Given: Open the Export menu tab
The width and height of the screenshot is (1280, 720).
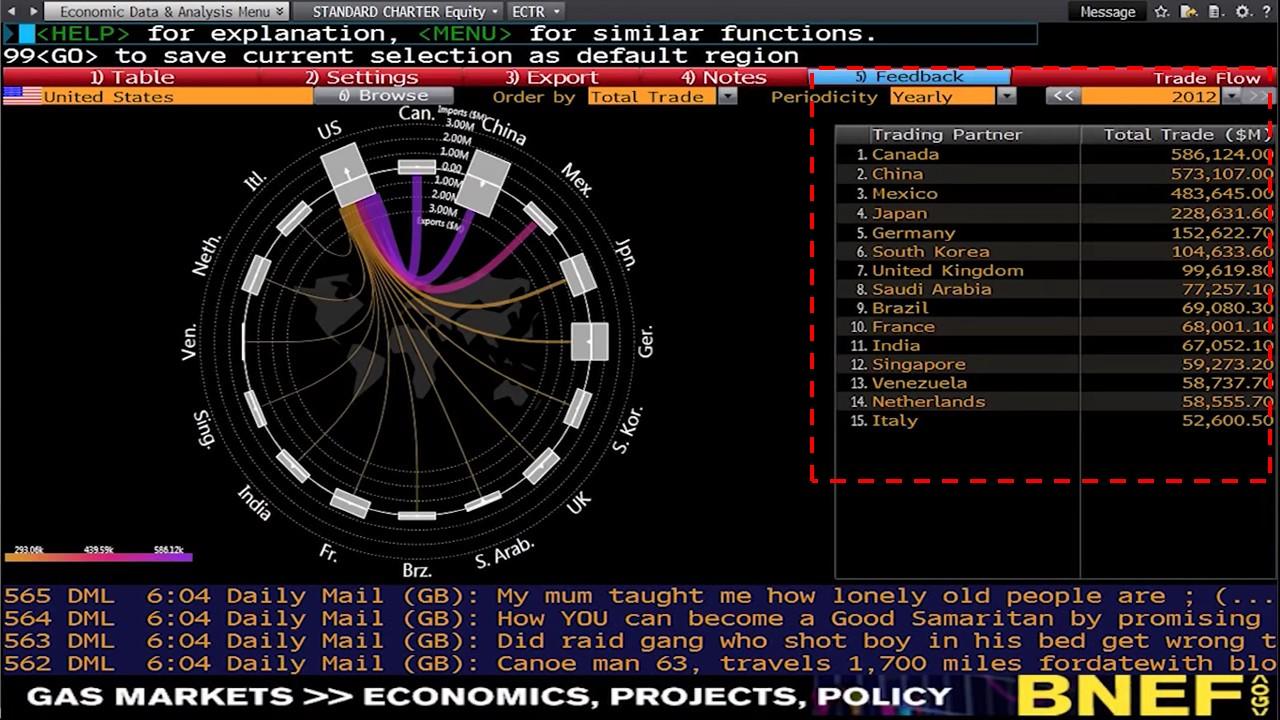Looking at the screenshot, I should [x=551, y=77].
